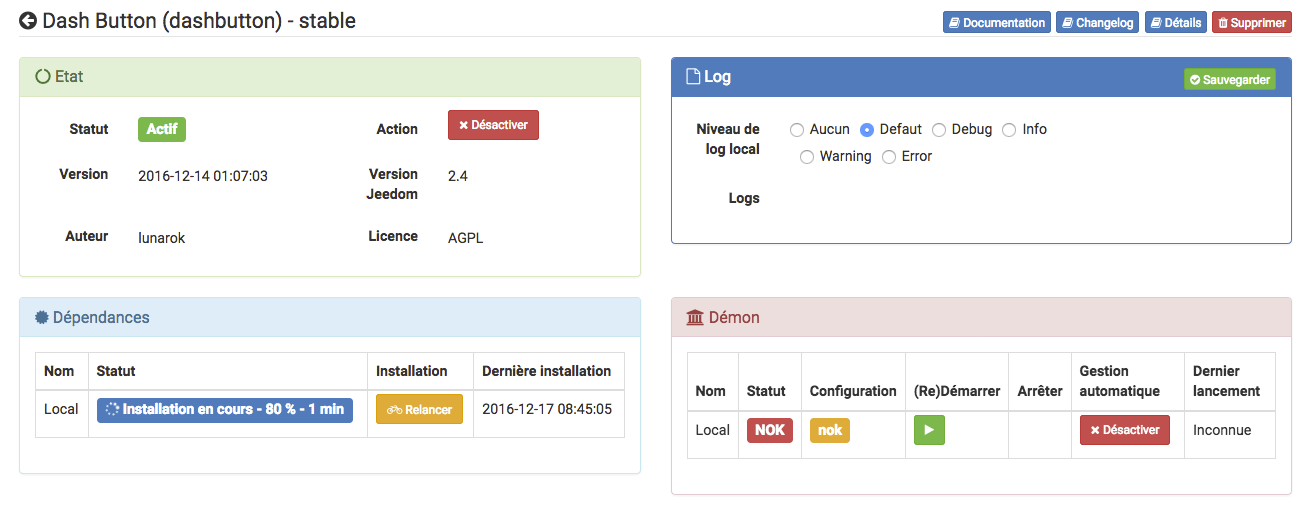The height and width of the screenshot is (524, 1302).
Task: Click the installation progress status badge
Action: (x=225, y=410)
